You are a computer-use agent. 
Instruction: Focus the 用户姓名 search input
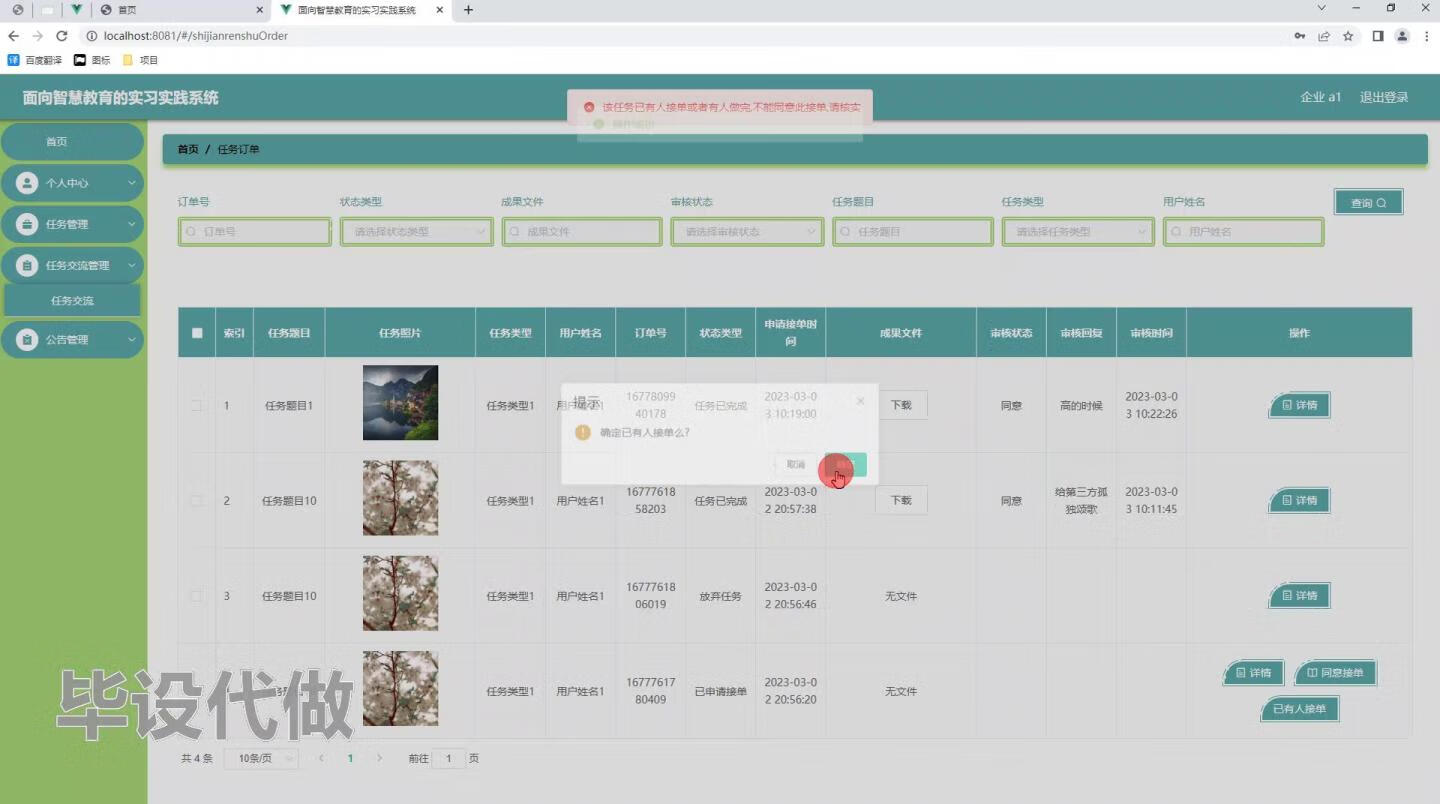(1244, 231)
